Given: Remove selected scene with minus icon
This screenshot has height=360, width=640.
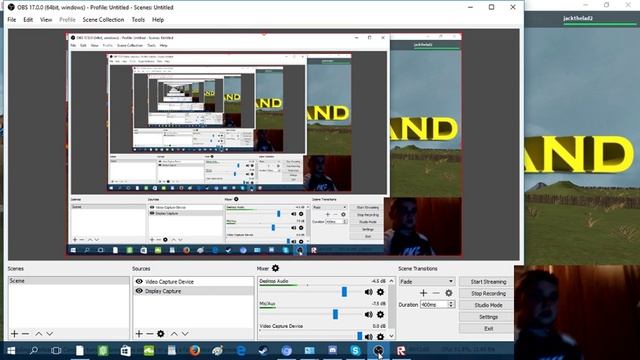Looking at the screenshot, I should (x=25, y=334).
